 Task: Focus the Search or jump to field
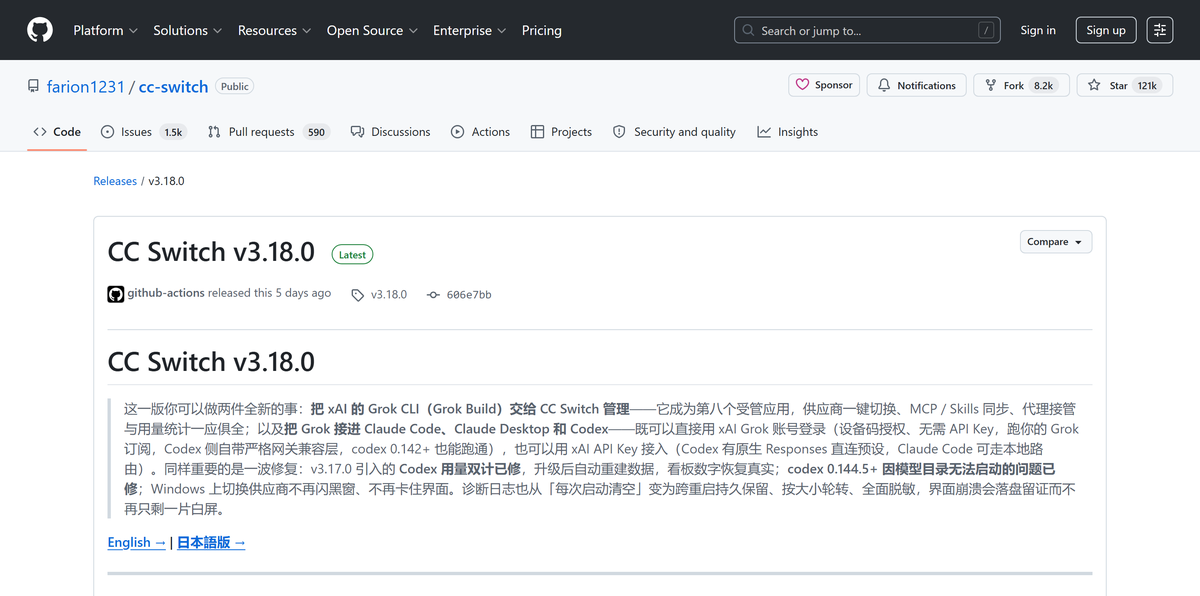[x=867, y=30]
